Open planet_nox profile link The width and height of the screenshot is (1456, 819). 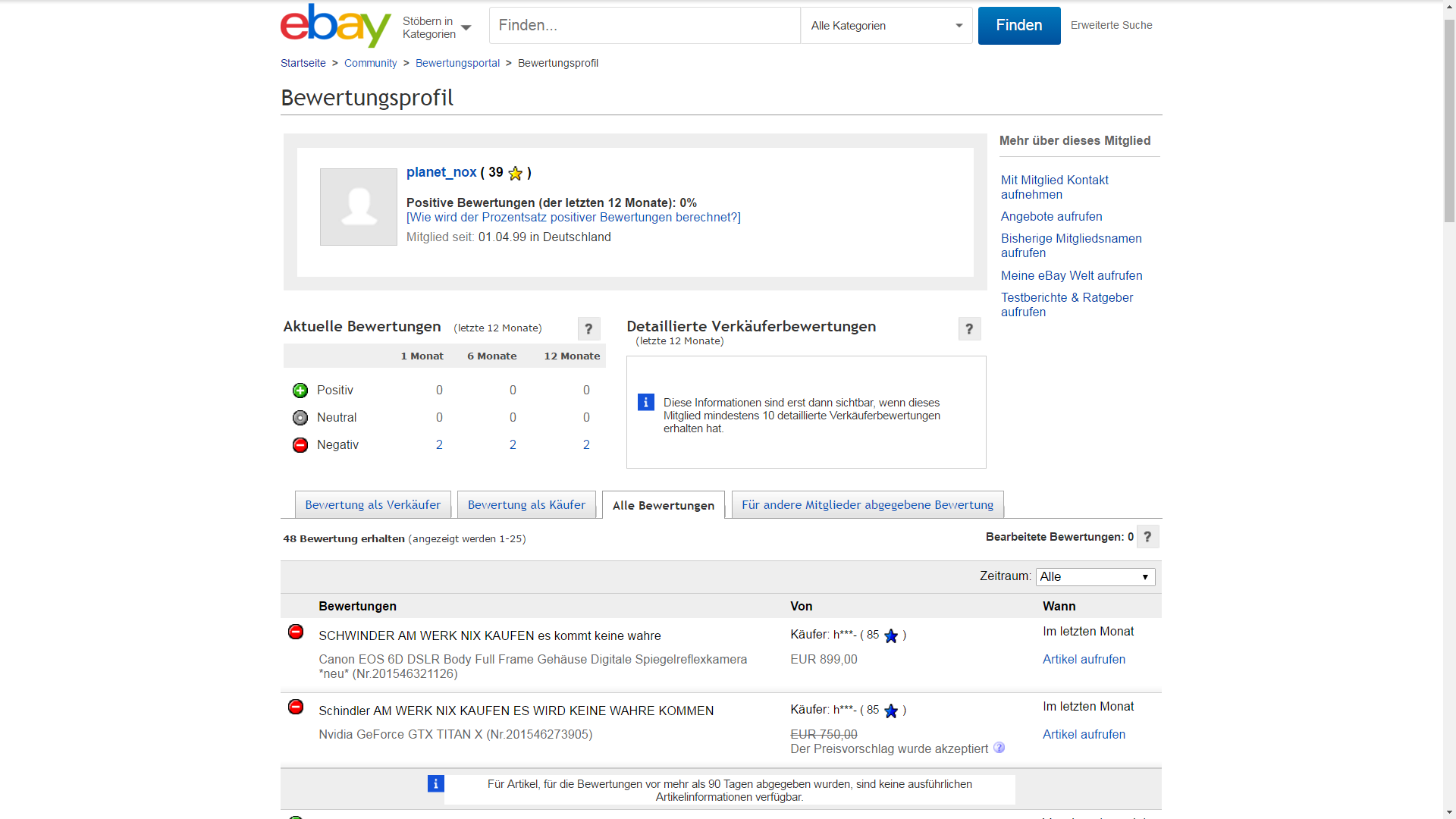[x=441, y=172]
